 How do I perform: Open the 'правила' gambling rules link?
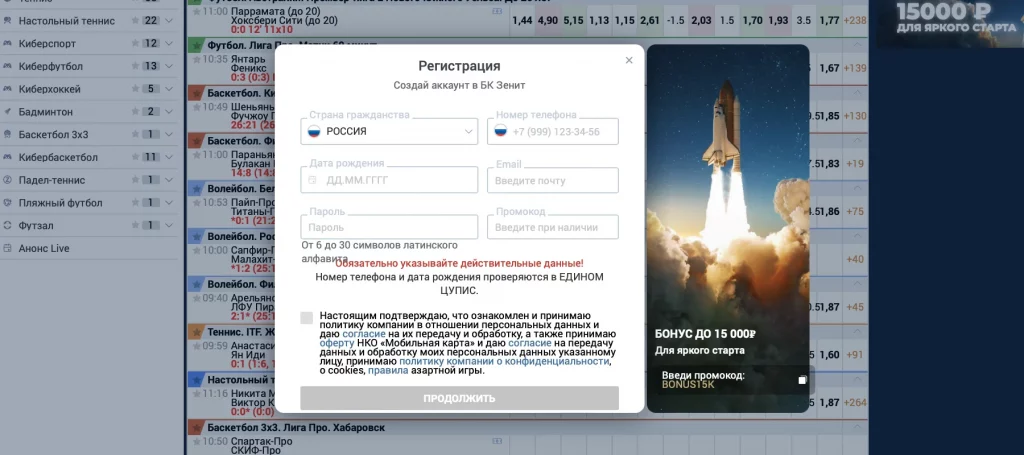click(388, 370)
